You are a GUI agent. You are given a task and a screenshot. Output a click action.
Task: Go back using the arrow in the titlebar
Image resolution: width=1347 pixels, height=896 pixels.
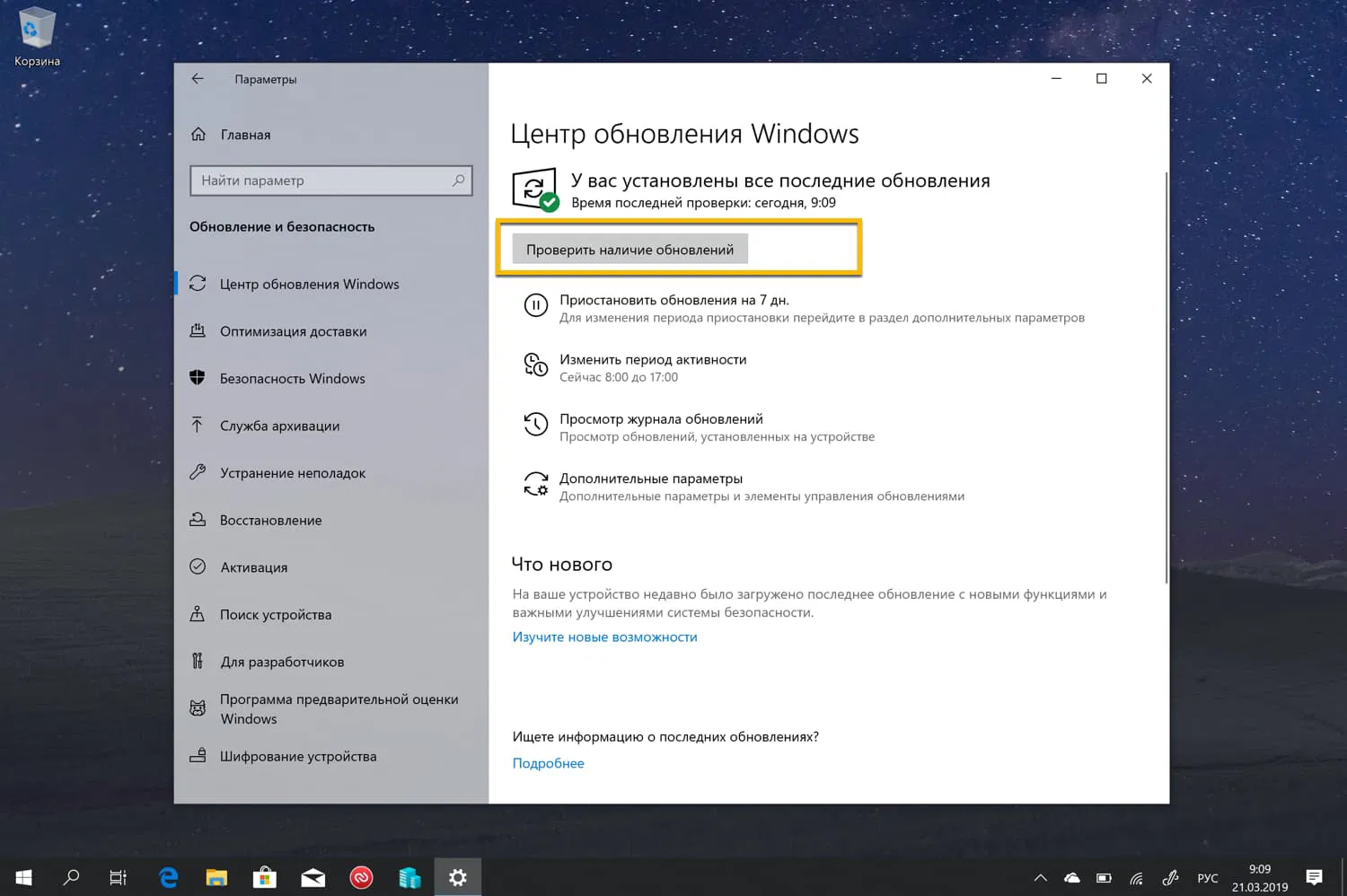click(x=198, y=78)
